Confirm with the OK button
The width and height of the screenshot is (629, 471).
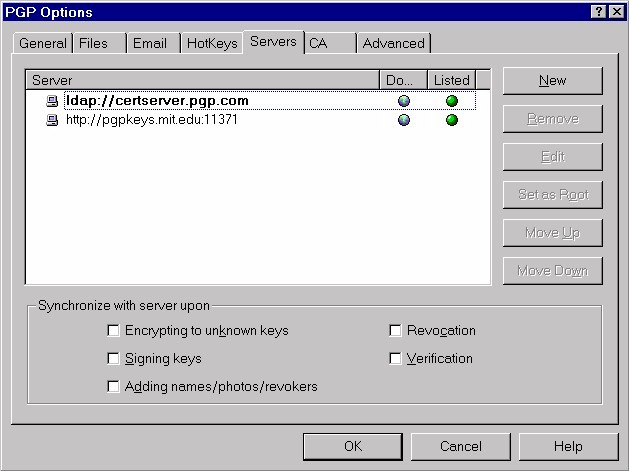[x=353, y=447]
